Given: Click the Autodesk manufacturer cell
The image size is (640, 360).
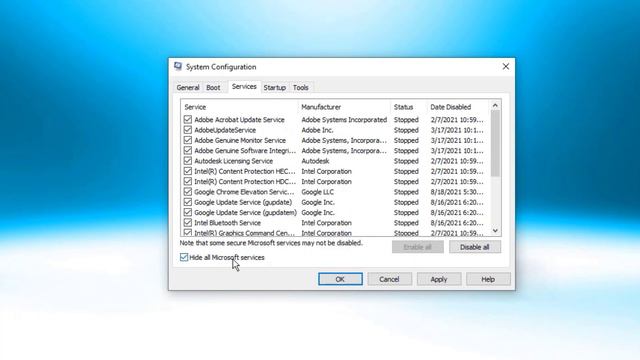Looking at the screenshot, I should pos(315,161).
